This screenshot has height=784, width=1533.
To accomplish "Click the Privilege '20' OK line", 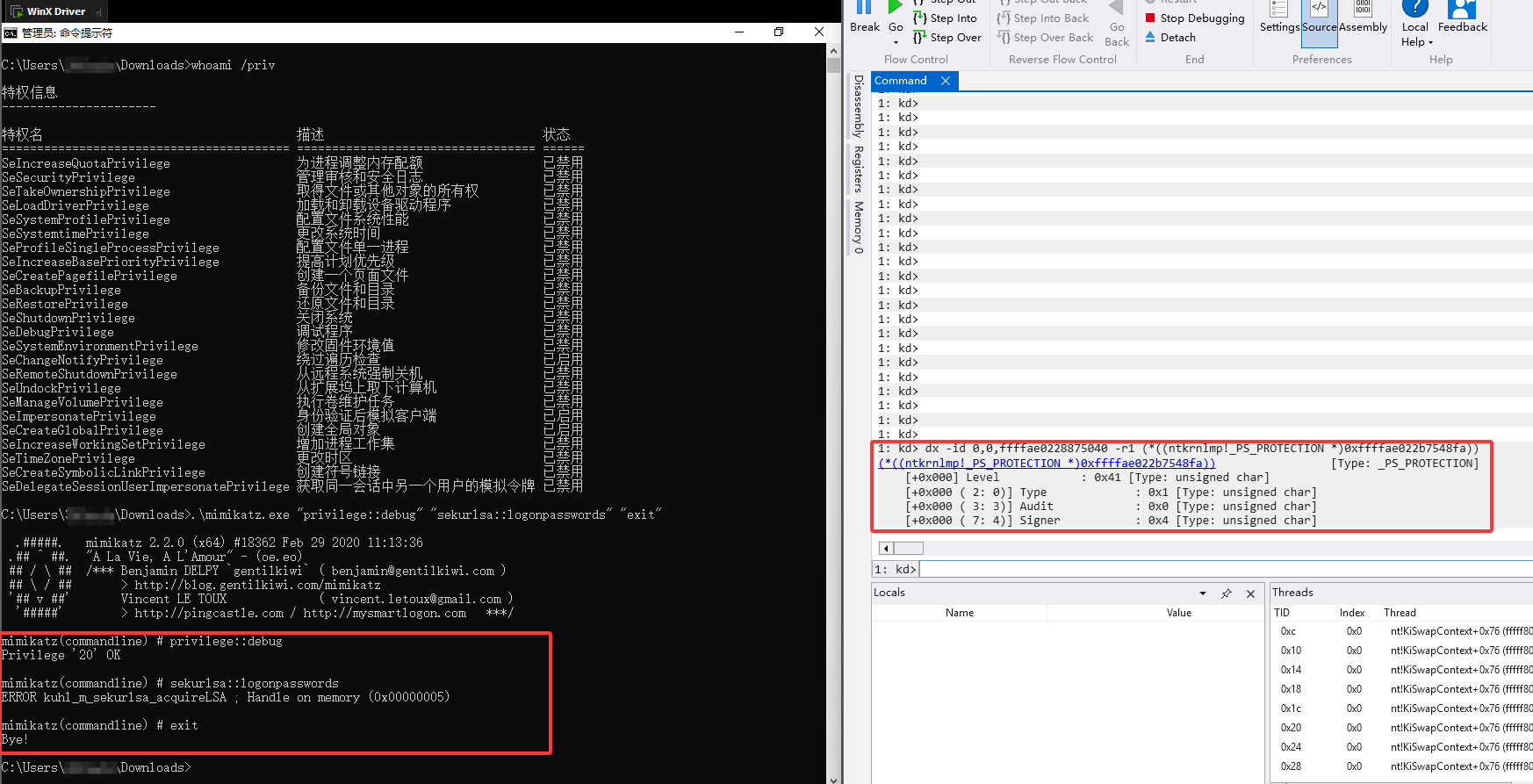I will (61, 655).
